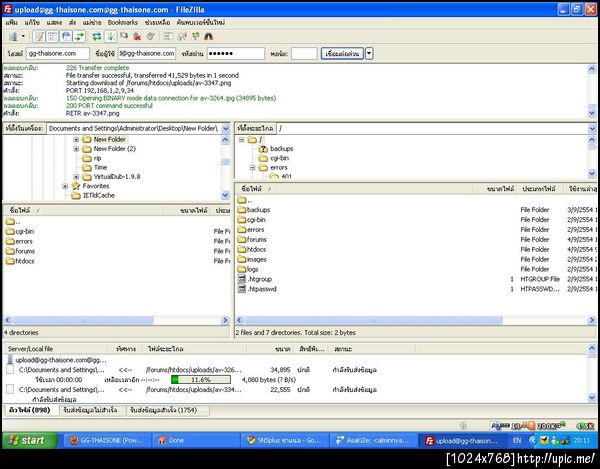Expand the Favorites folder in local tree
600x469 pixels.
click(65, 186)
